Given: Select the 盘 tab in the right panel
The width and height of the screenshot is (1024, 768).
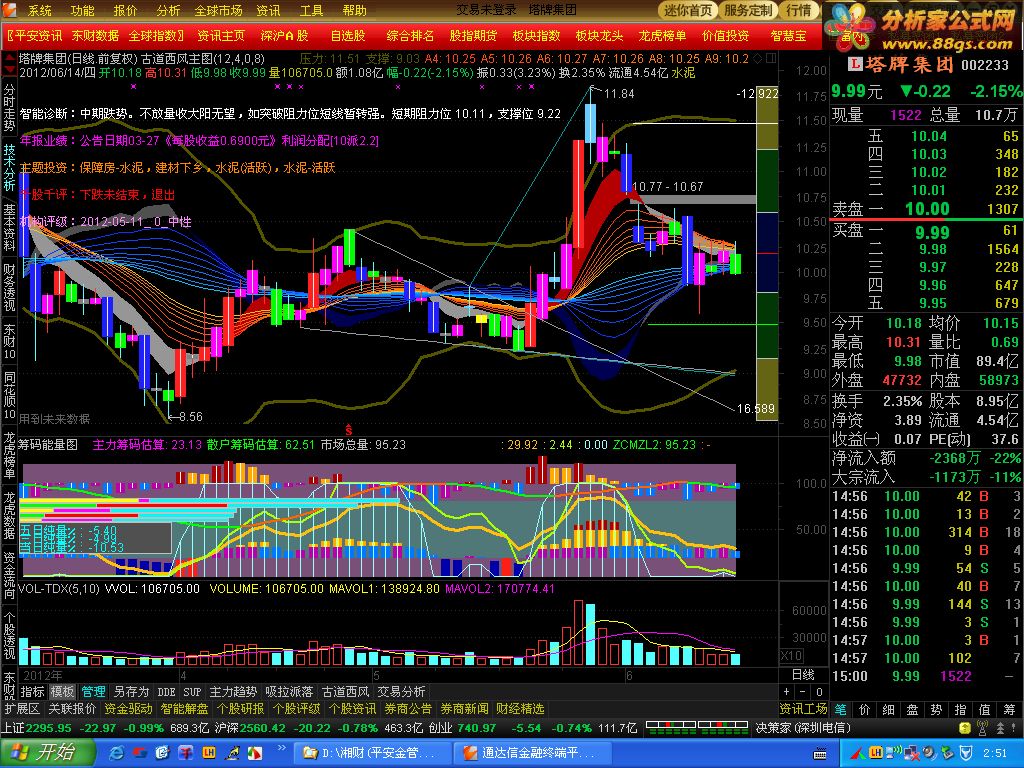Looking at the screenshot, I should tap(913, 709).
